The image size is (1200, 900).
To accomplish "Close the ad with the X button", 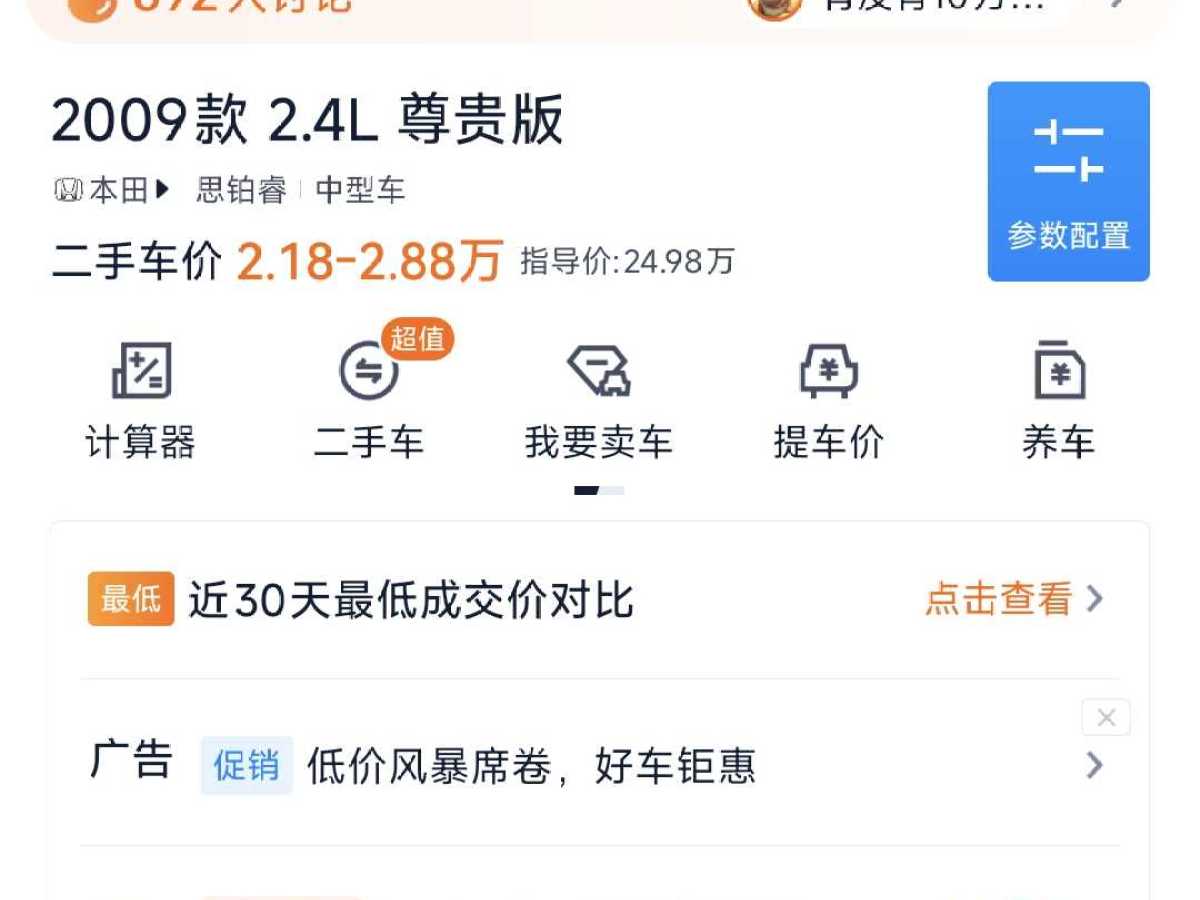I will [x=1106, y=717].
